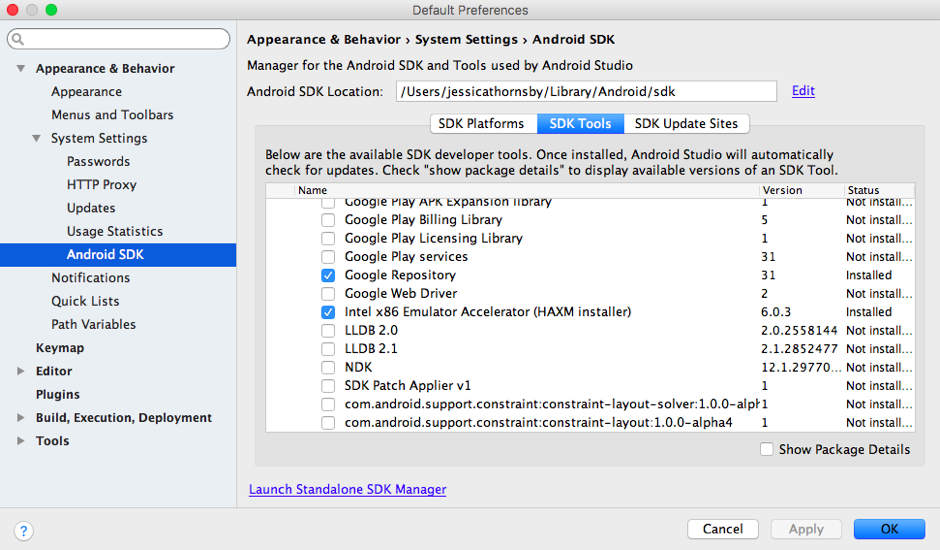Uncheck Intel x86 Emulator Accelerator checkbox
Image resolution: width=940 pixels, height=550 pixels.
point(328,312)
